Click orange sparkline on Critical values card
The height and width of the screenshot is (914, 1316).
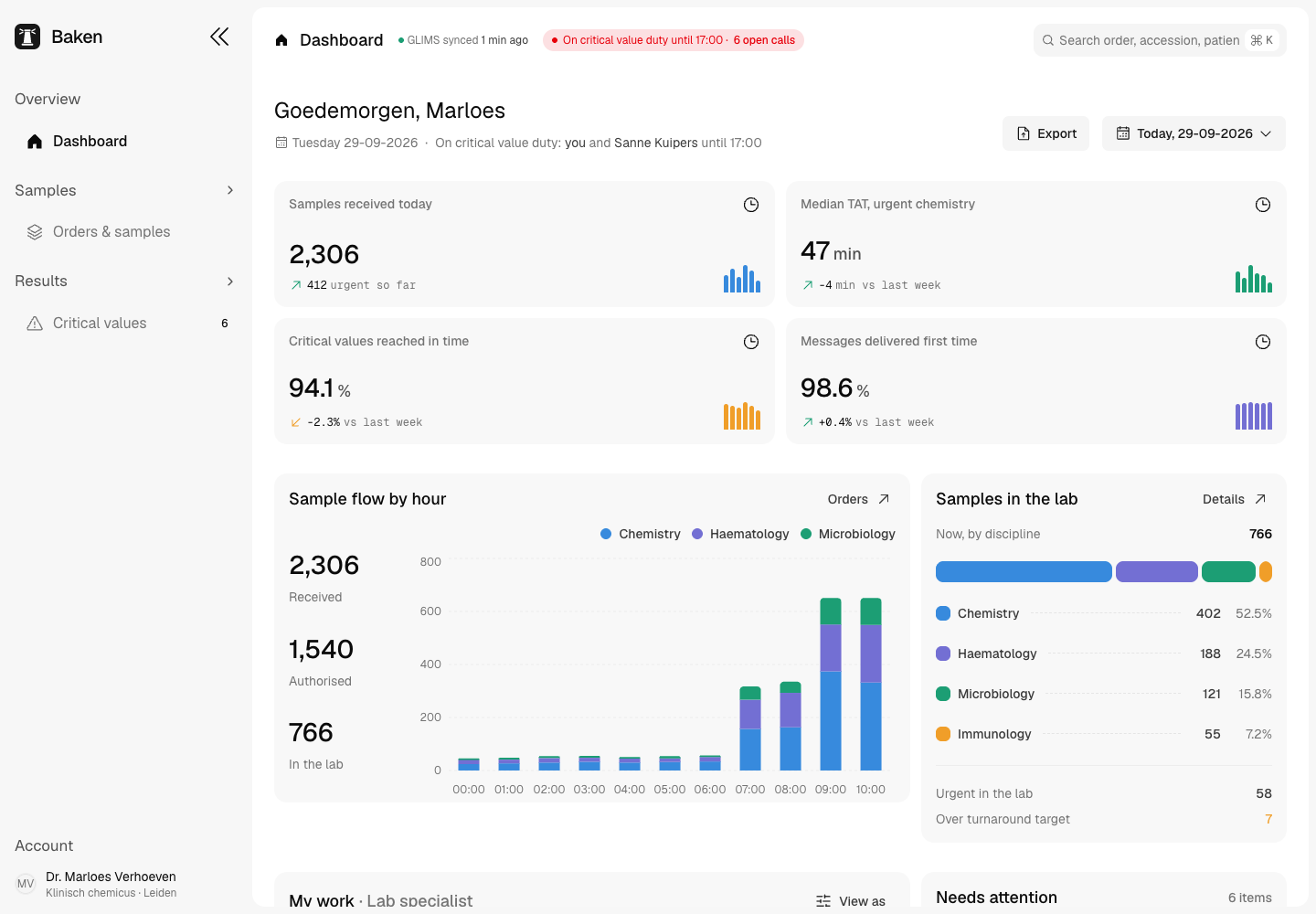[x=742, y=416]
